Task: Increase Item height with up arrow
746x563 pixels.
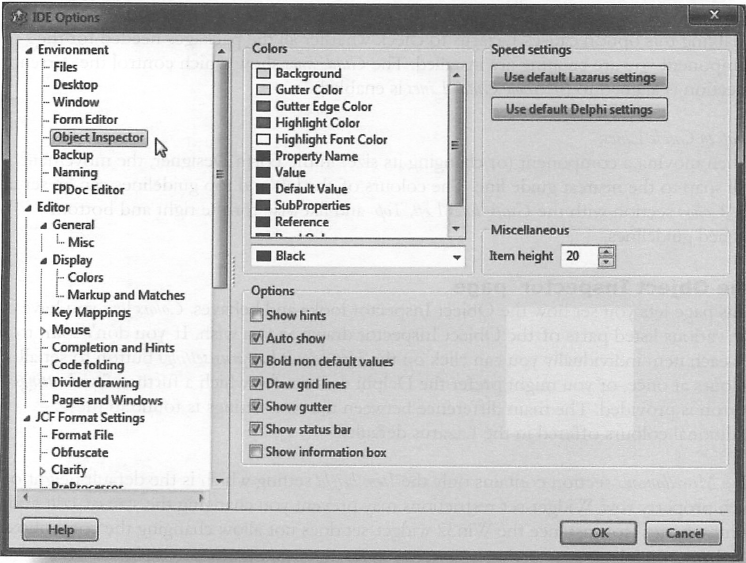Action: point(603,251)
